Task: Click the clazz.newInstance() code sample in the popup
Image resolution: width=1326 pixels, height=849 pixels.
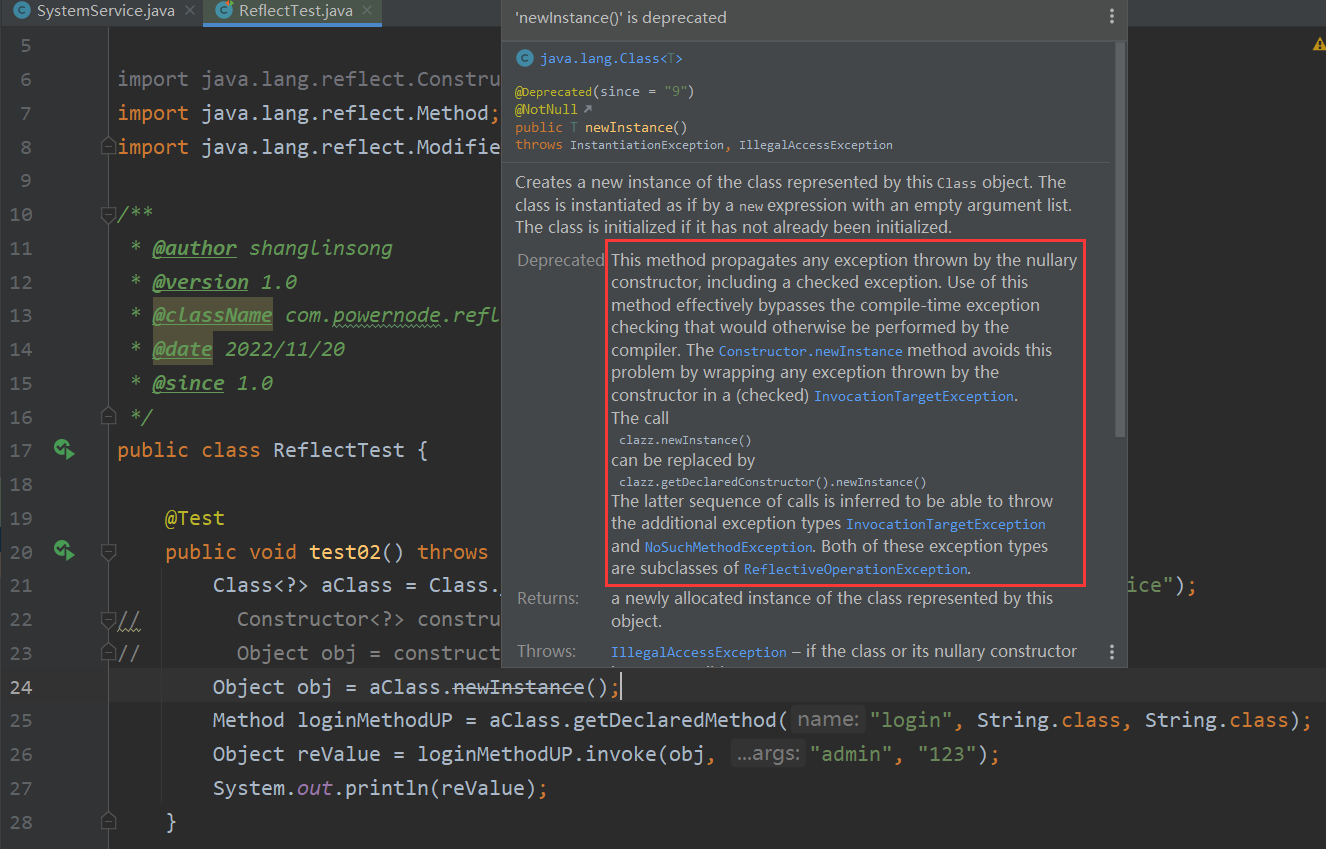Action: (x=685, y=440)
